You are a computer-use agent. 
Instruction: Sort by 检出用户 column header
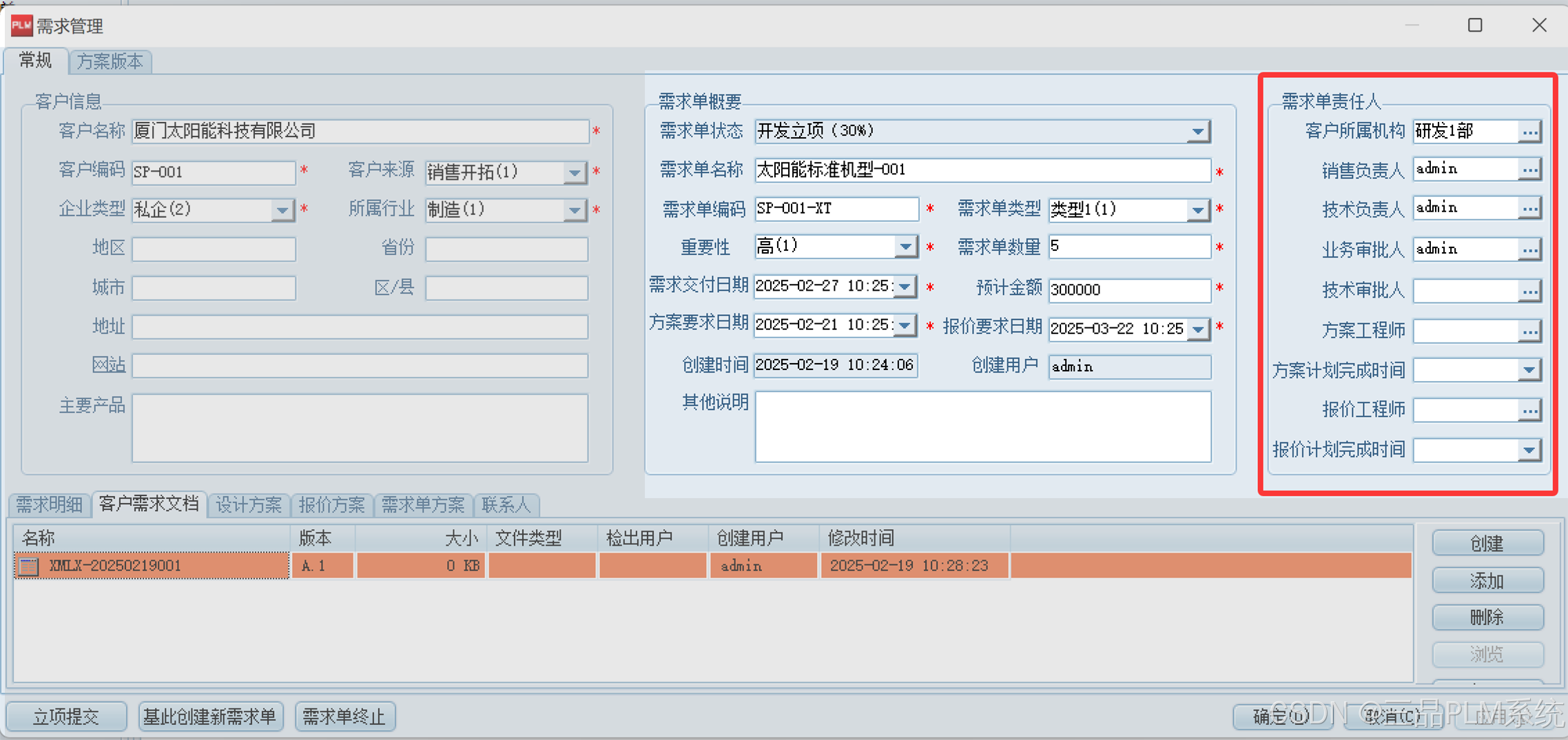(654, 538)
